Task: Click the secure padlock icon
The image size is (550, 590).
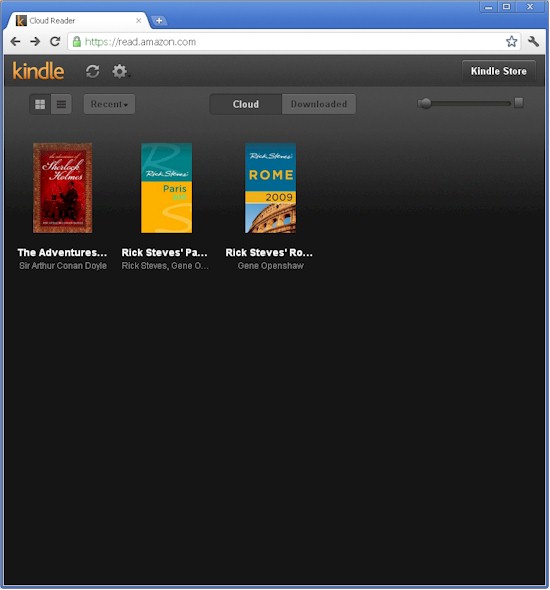Action: point(77,41)
